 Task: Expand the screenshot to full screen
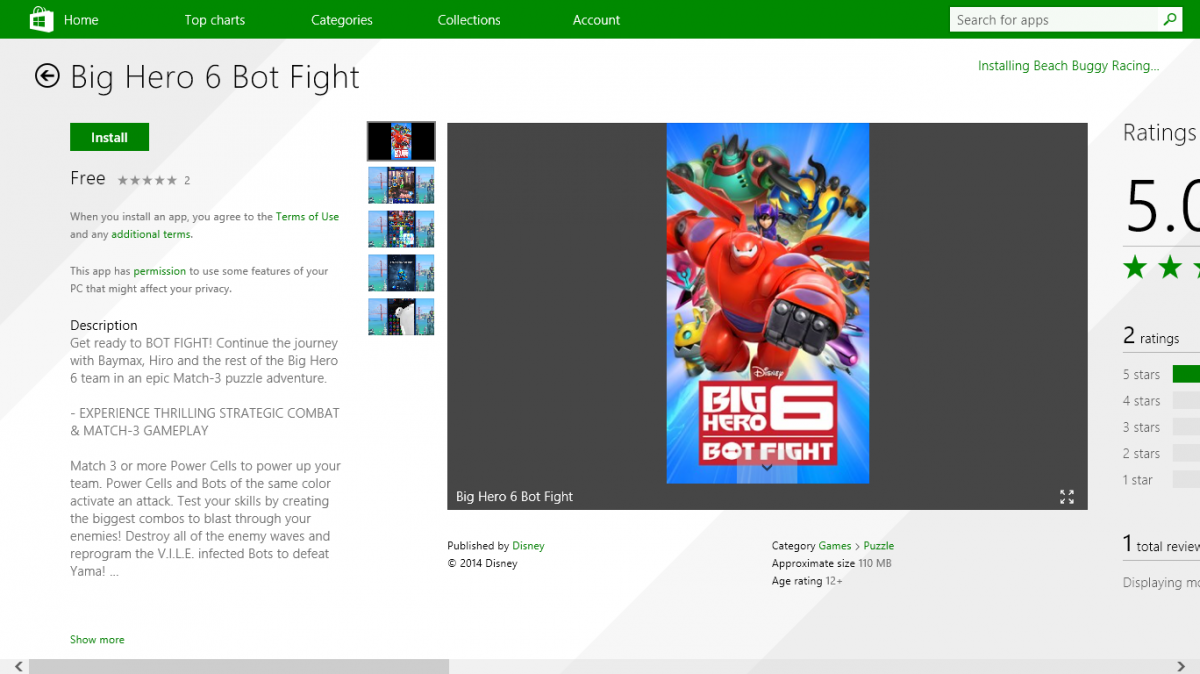tap(1067, 496)
